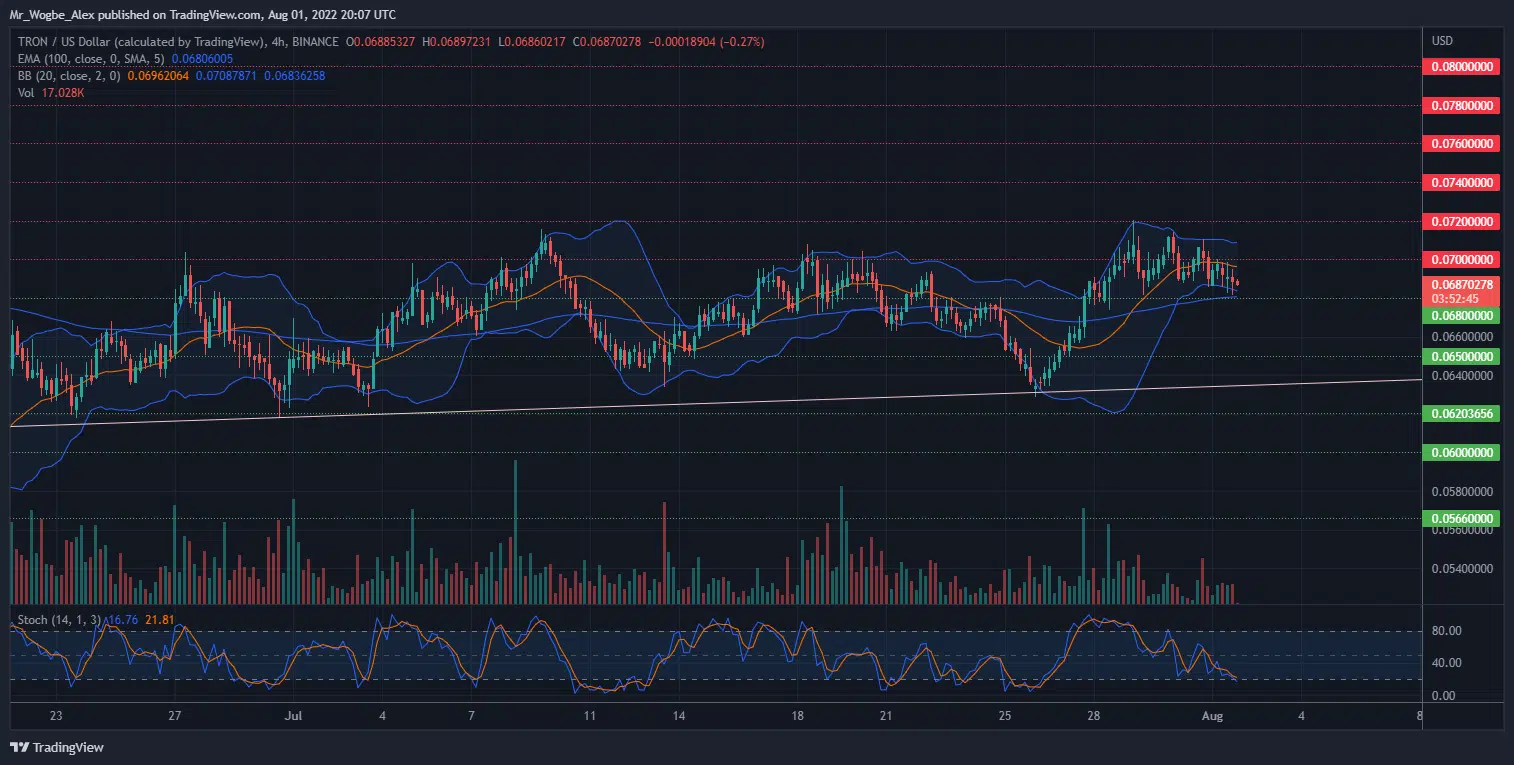Image resolution: width=1514 pixels, height=765 pixels.
Task: Click the Jul marker on the time axis
Action: tap(293, 717)
